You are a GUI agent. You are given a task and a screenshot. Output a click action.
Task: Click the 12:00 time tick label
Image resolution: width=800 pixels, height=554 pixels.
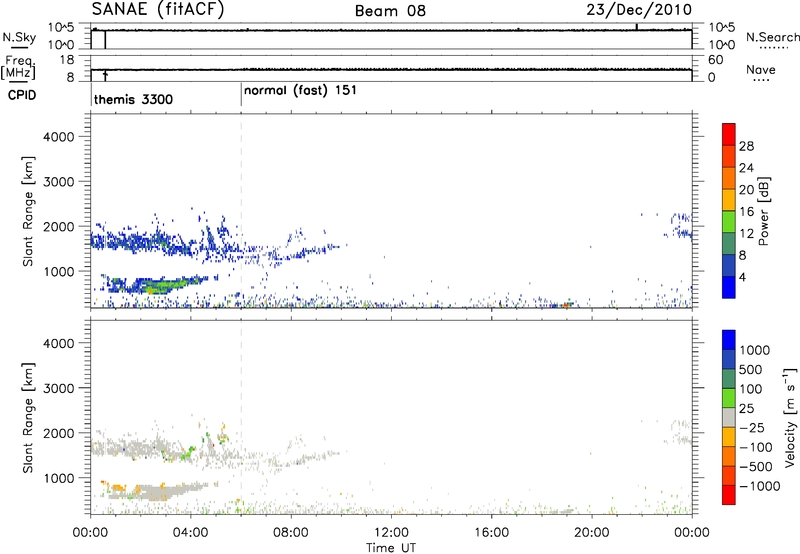coord(391,533)
